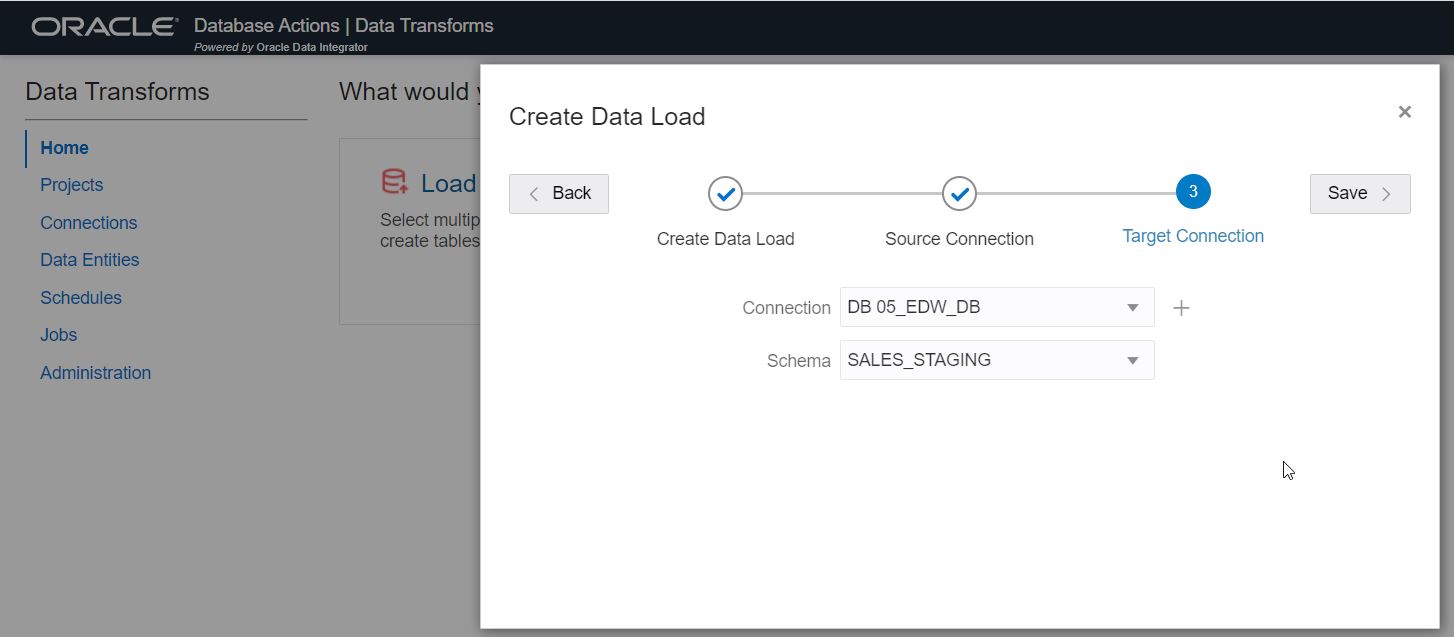This screenshot has height=637, width=1454.
Task: Click the Oracle logo in header
Action: click(x=105, y=27)
